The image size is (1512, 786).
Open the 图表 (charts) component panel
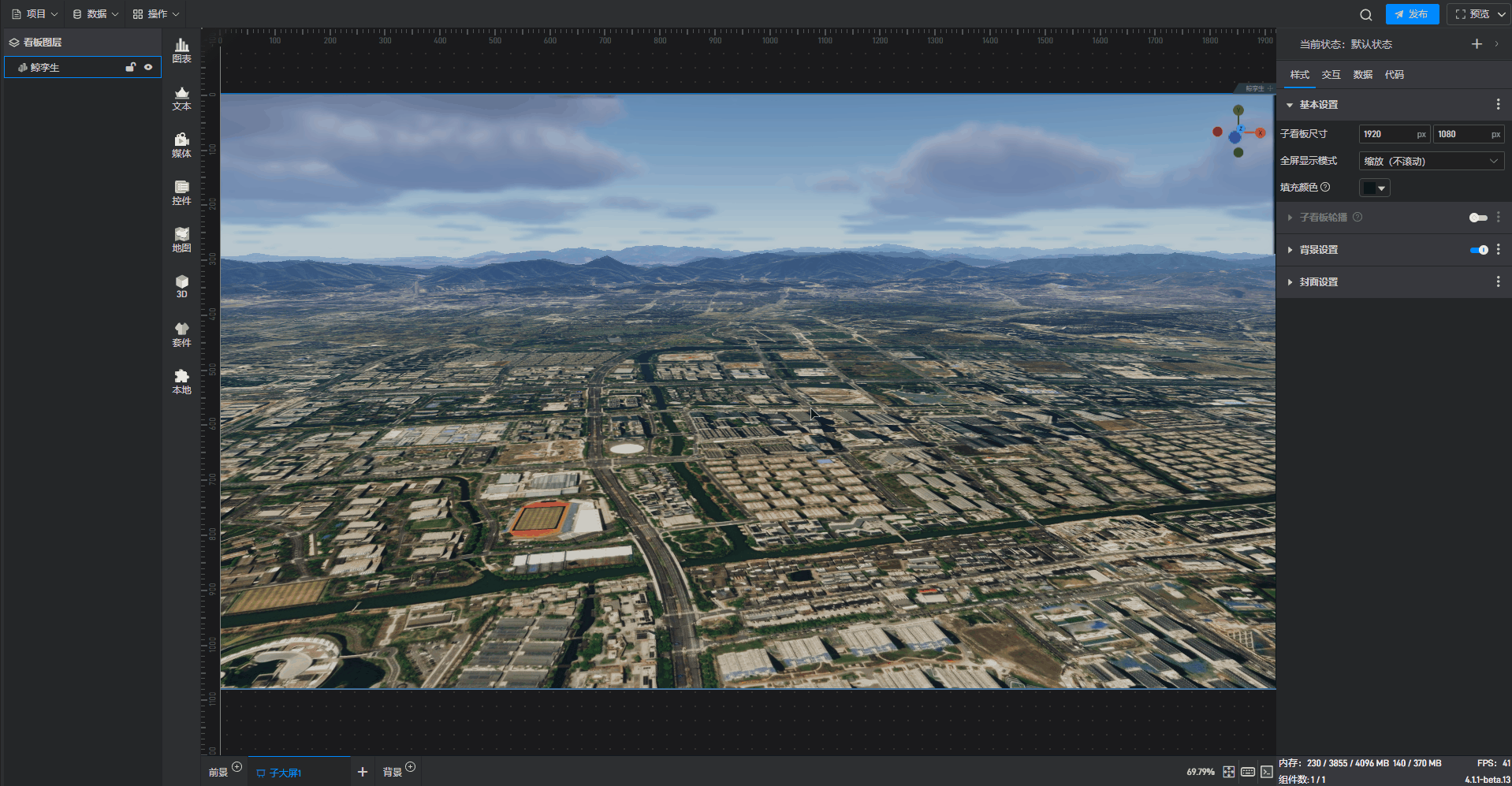click(x=181, y=50)
